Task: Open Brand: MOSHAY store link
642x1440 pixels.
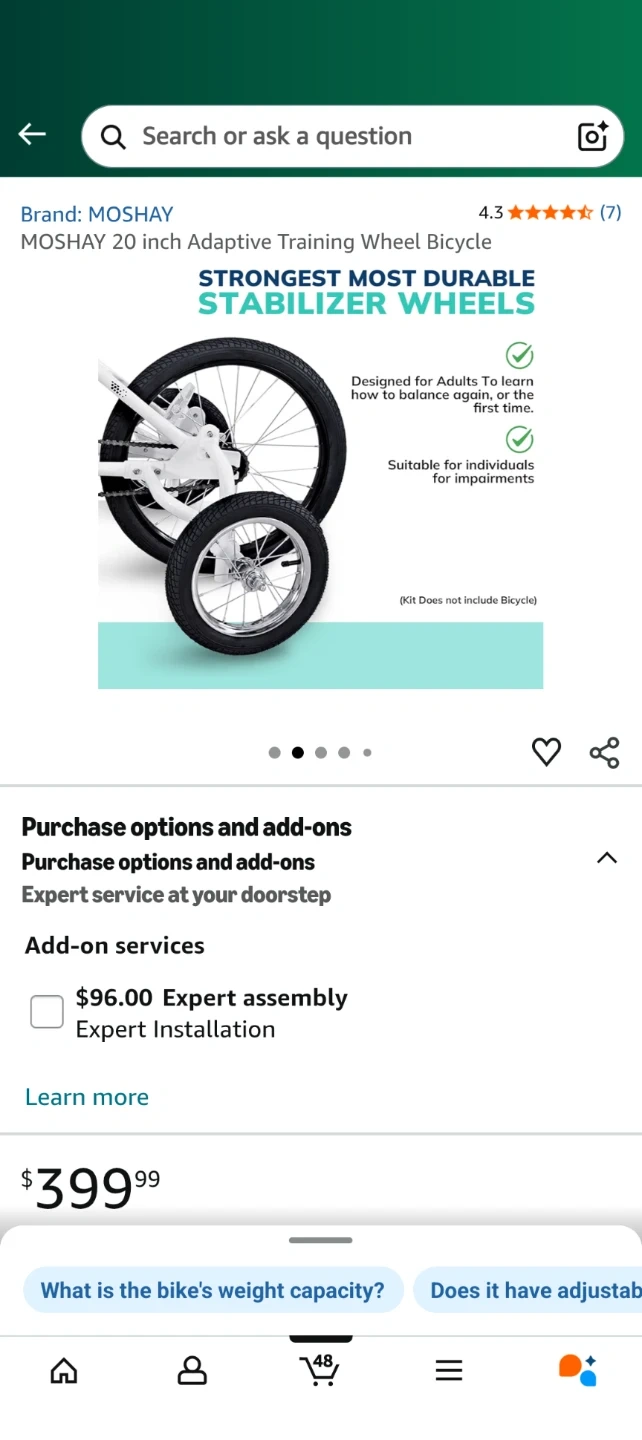Action: click(x=97, y=214)
